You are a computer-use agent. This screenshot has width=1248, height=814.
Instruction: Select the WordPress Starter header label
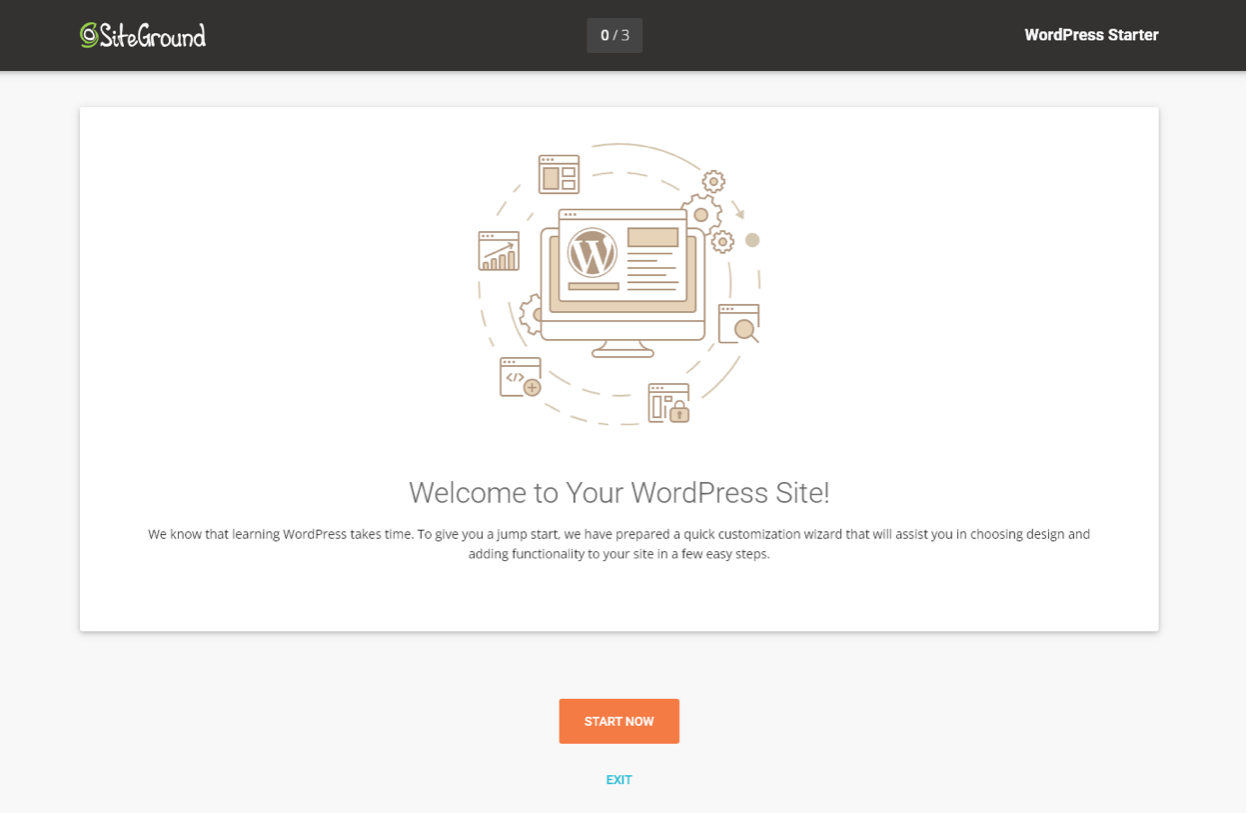pyautogui.click(x=1091, y=34)
